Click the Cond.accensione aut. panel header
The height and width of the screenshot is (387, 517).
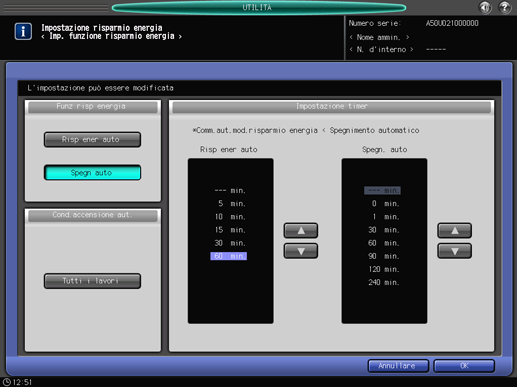(92, 216)
